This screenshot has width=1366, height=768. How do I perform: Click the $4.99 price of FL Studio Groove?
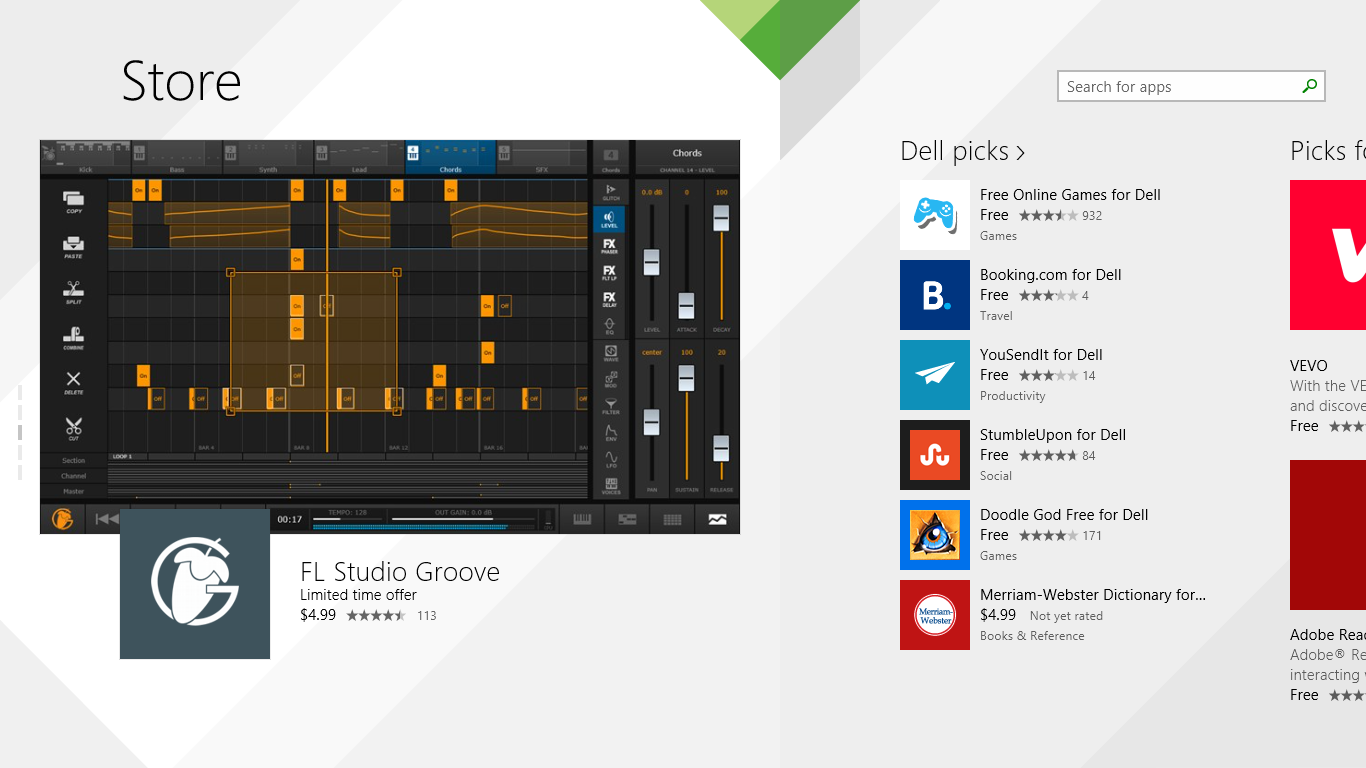318,615
